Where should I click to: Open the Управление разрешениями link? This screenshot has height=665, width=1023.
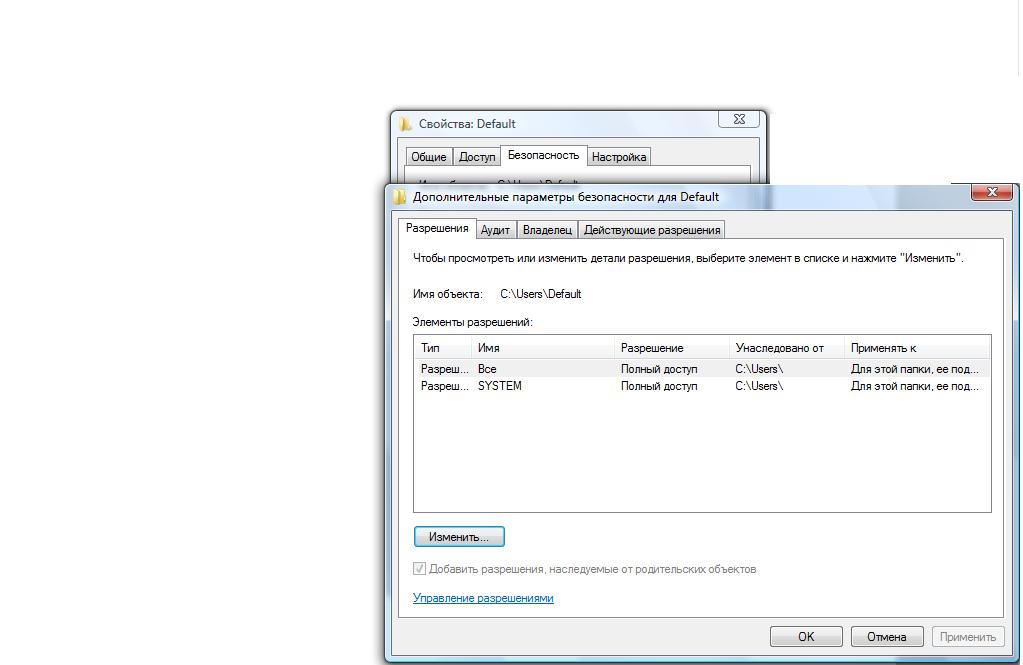(x=483, y=598)
